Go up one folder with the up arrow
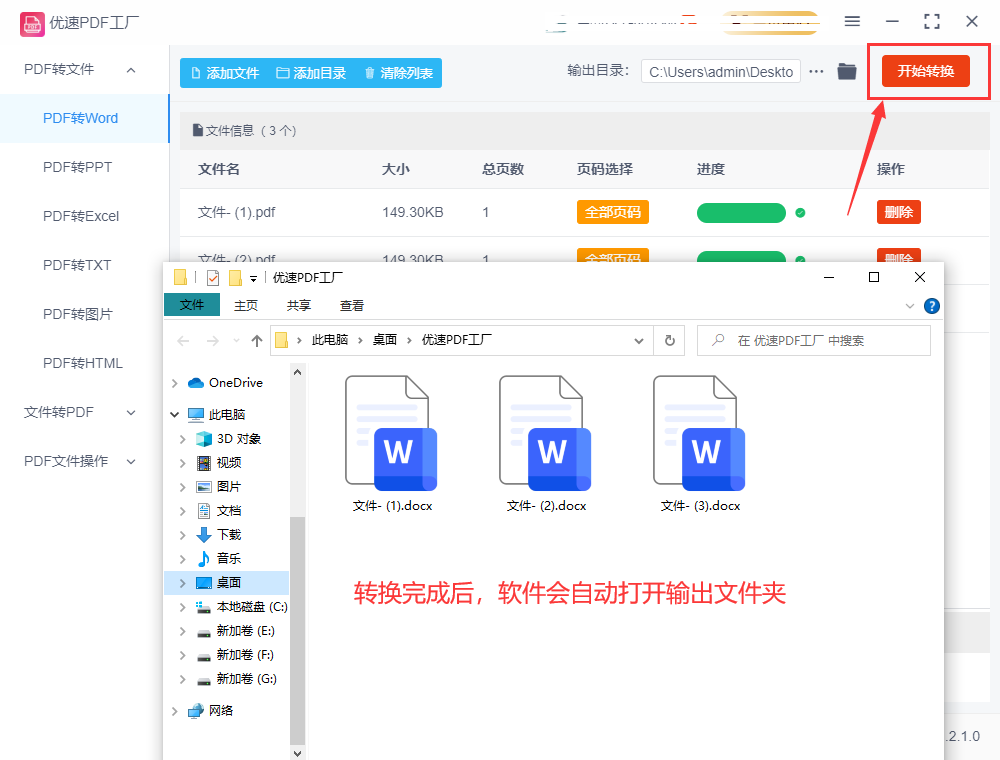 point(256,341)
